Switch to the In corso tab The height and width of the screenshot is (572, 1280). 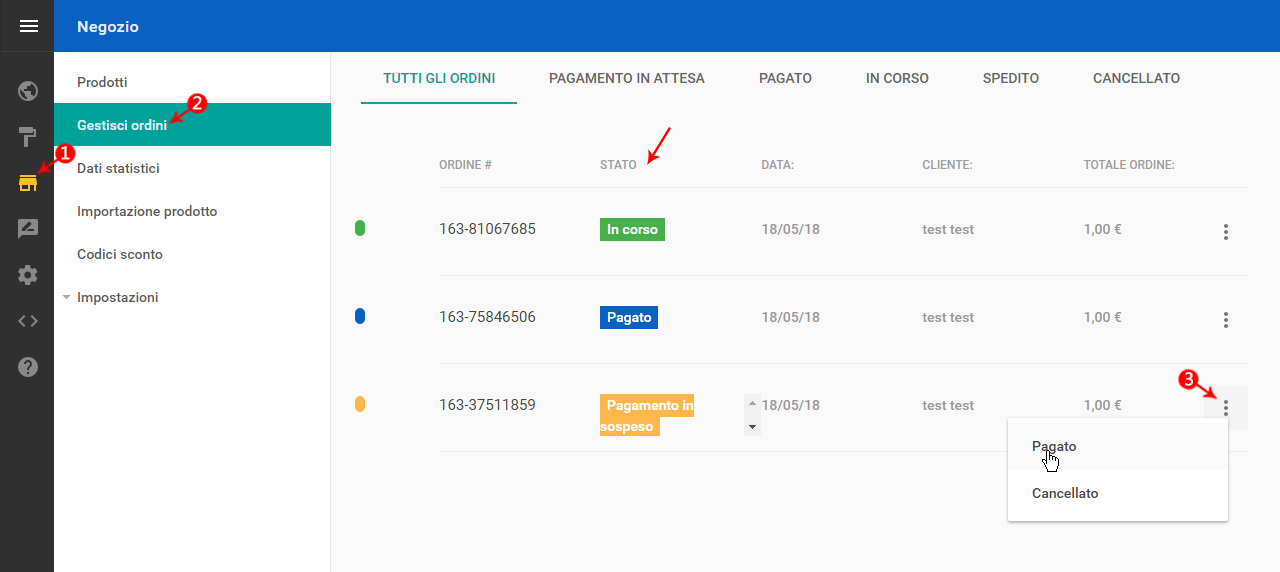coord(897,78)
